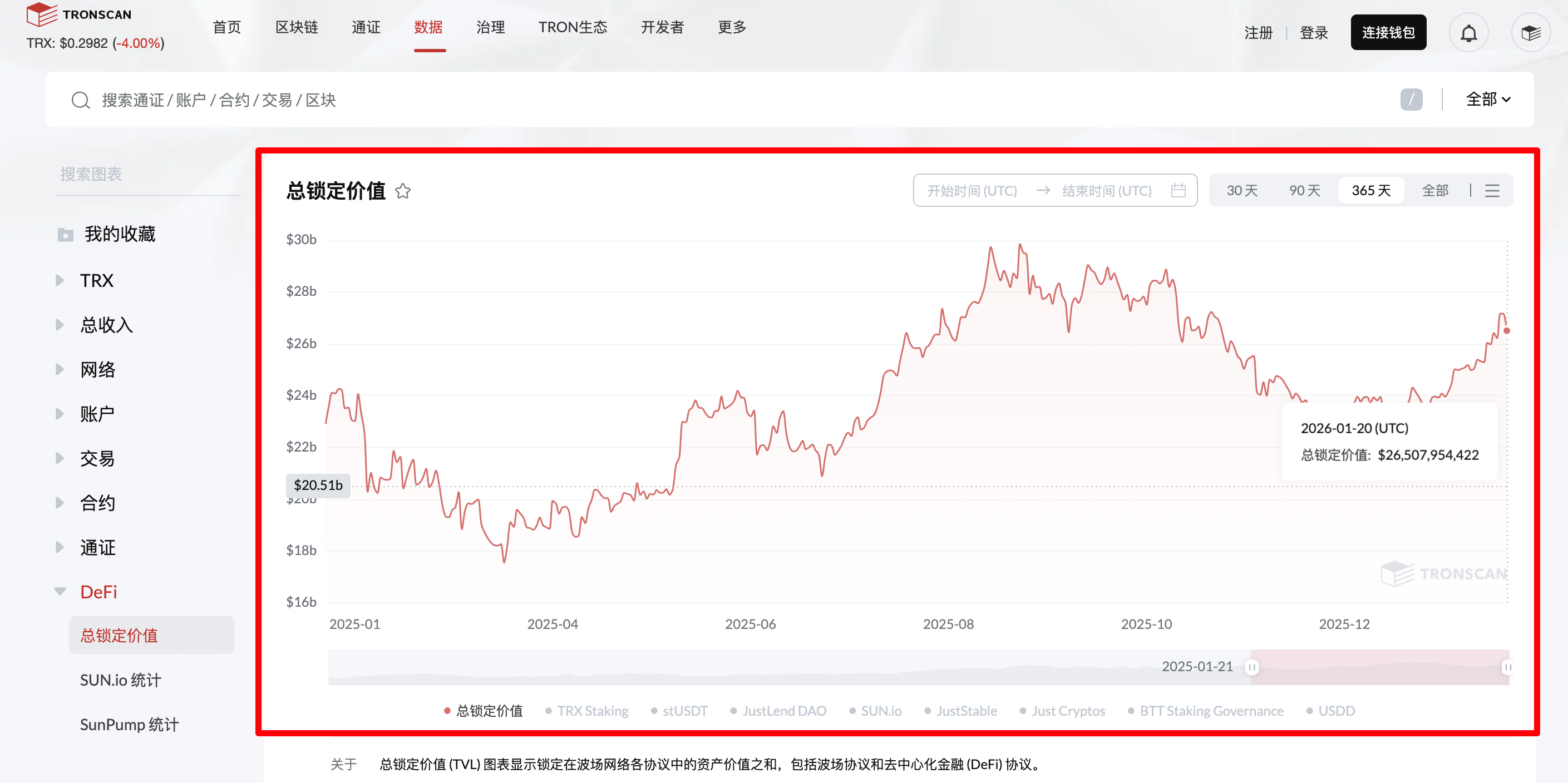1568x783 pixels.
Task: Select the 90 天 time range
Action: 1304,190
